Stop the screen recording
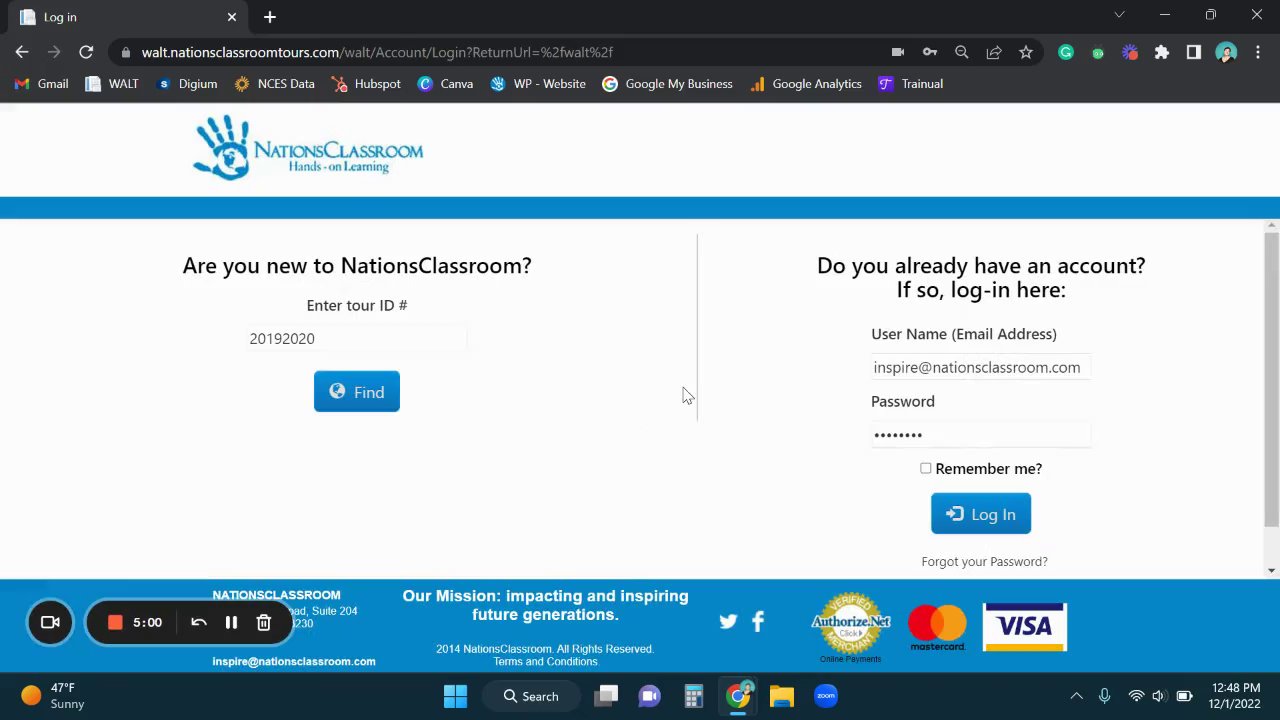This screenshot has height=720, width=1280. (115, 622)
